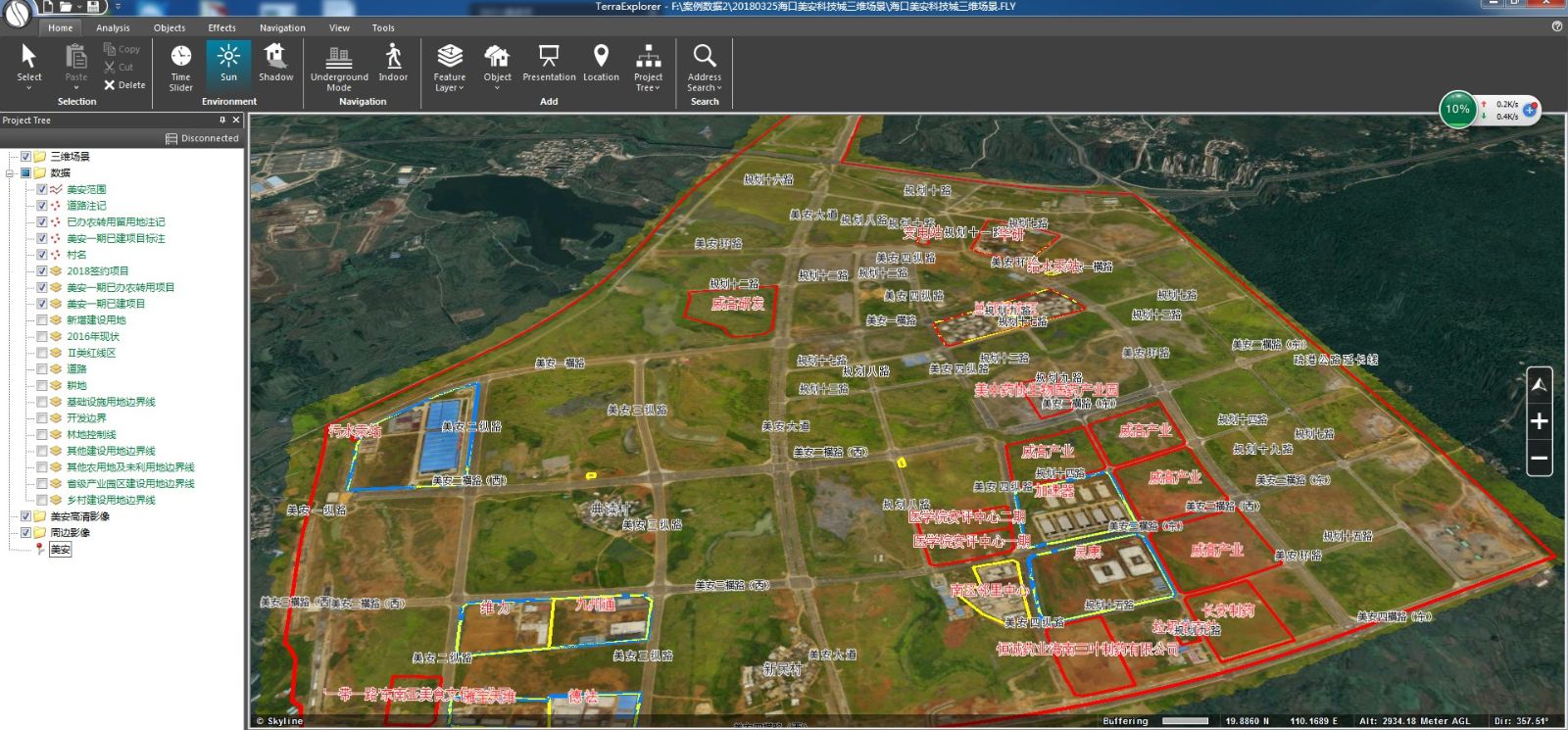Open the Select tool dropdown arrow
This screenshot has height=730, width=1568.
pos(29,88)
